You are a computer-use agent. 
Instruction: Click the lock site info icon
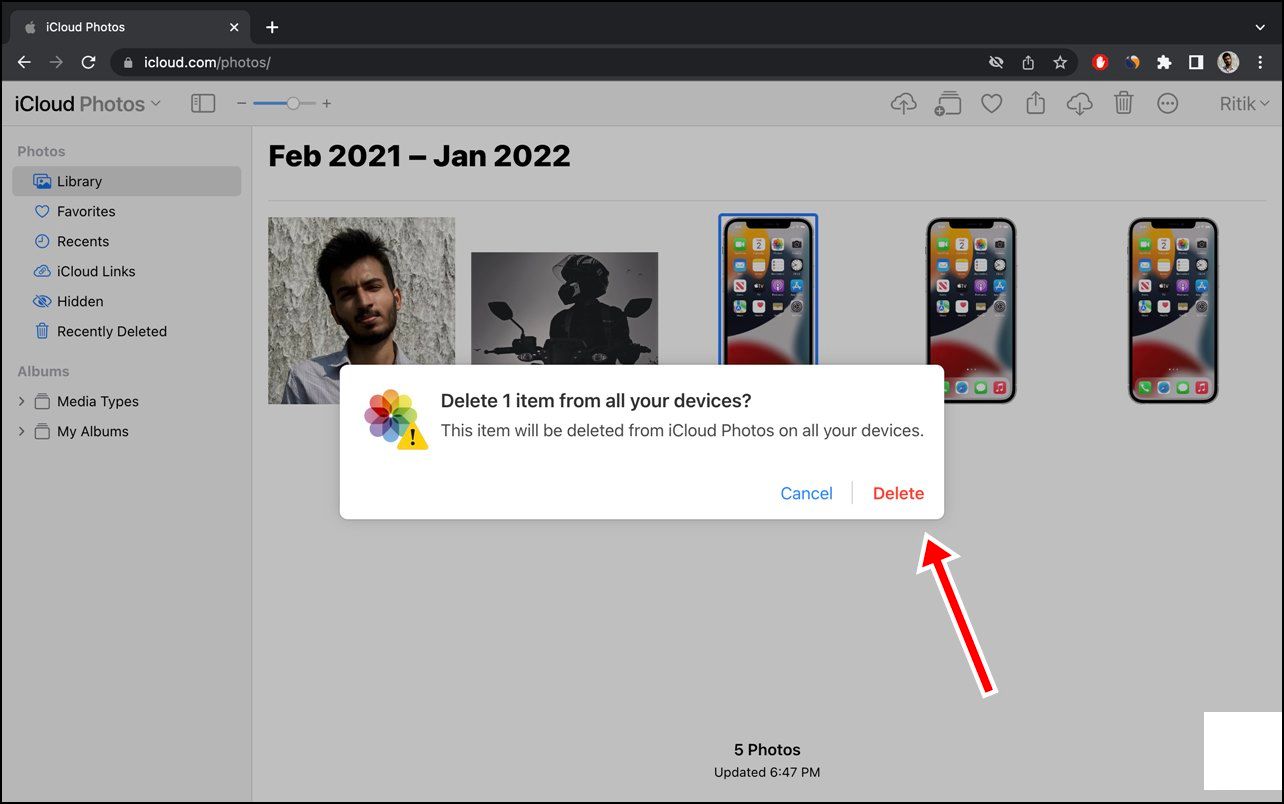(127, 62)
